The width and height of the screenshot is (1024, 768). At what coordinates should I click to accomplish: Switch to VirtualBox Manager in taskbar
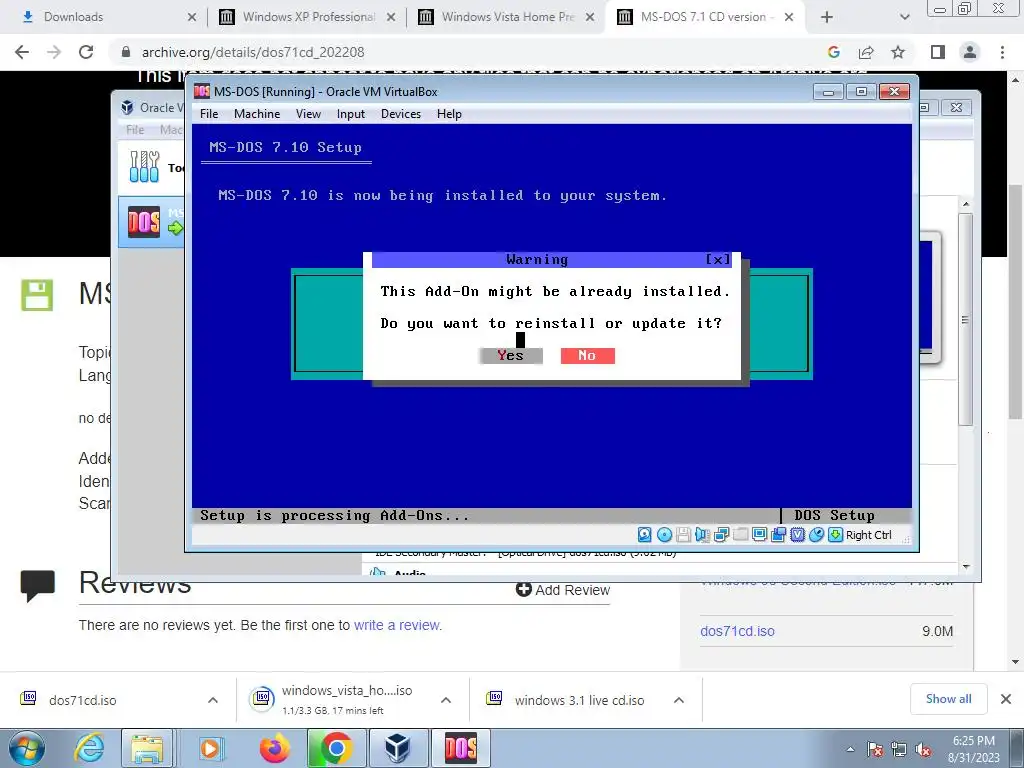tap(397, 748)
